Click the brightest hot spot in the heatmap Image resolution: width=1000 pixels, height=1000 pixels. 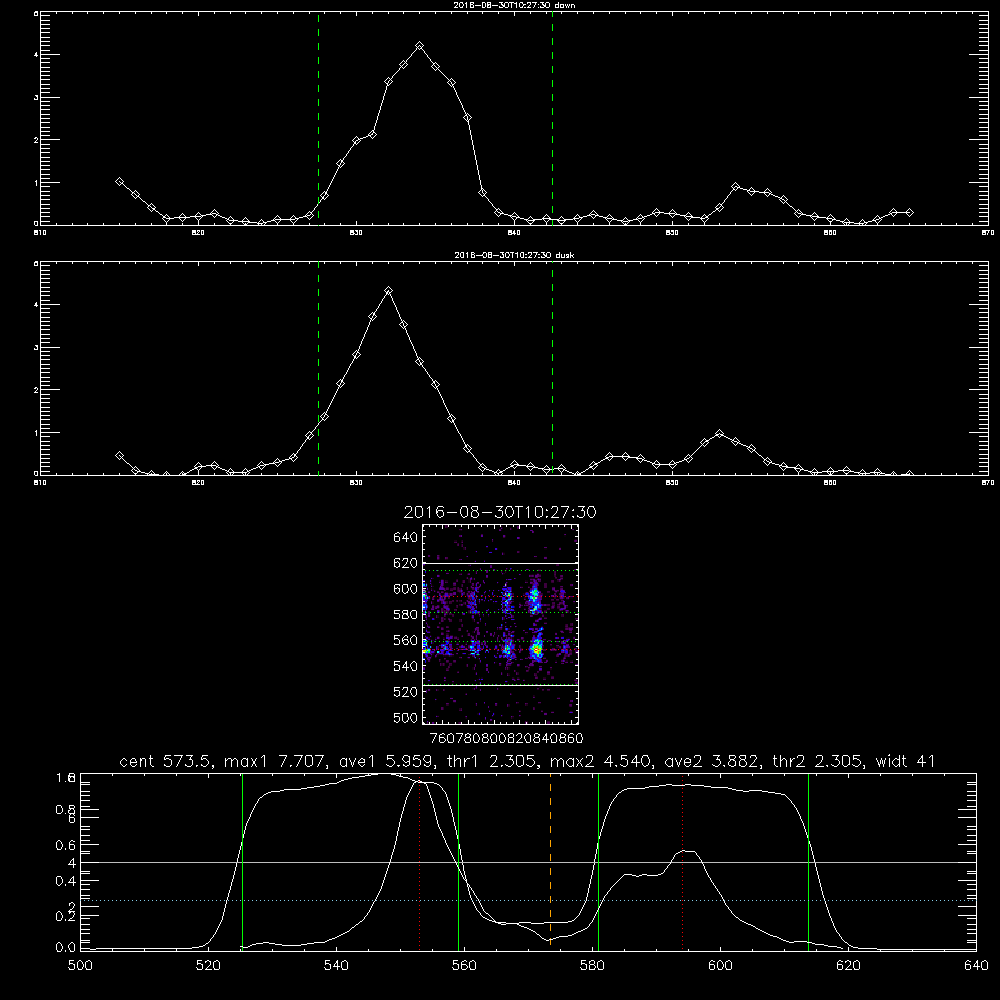click(x=537, y=650)
